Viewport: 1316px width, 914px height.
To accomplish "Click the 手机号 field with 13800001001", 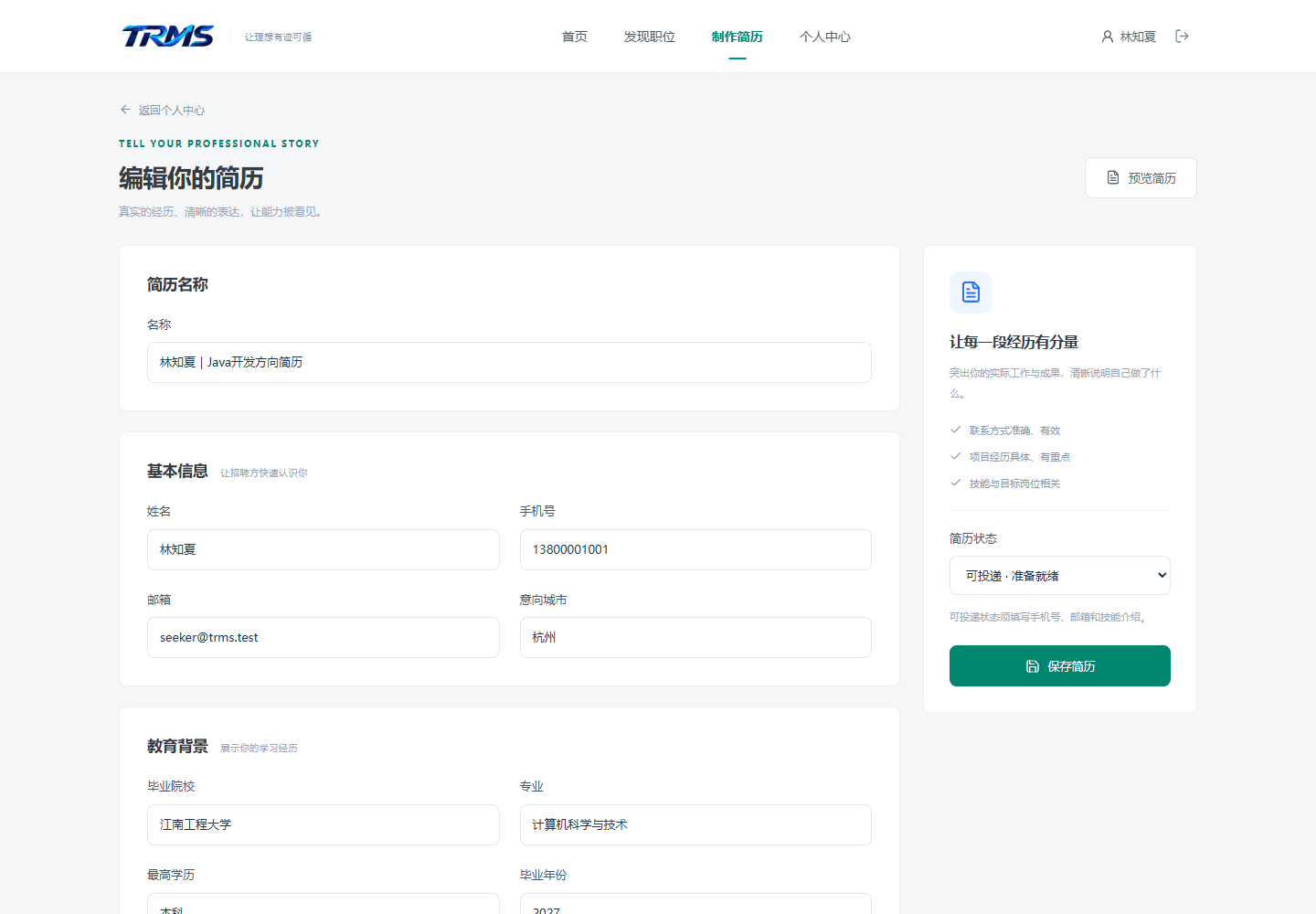I will pos(695,549).
